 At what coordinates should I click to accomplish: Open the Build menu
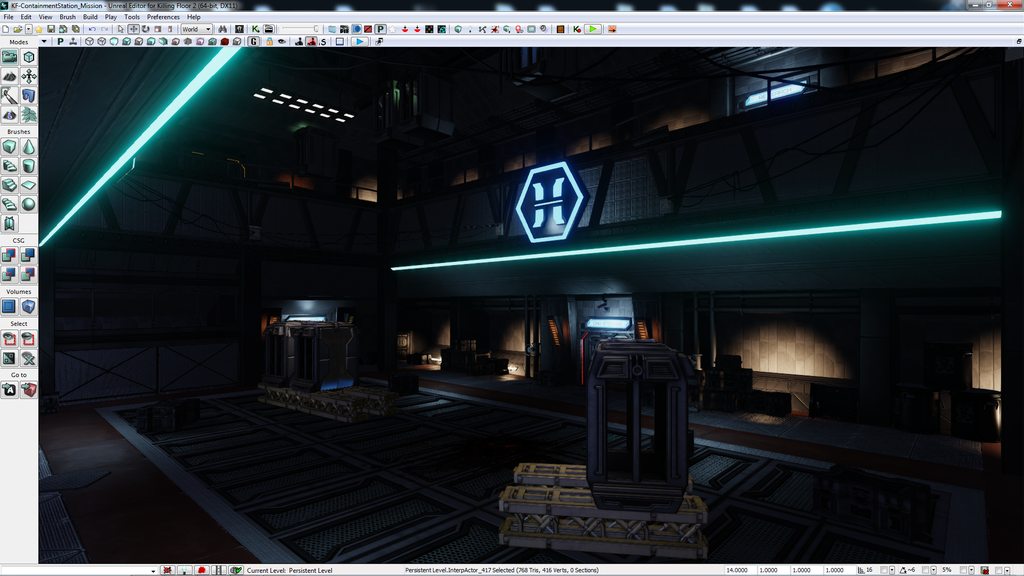pos(90,17)
